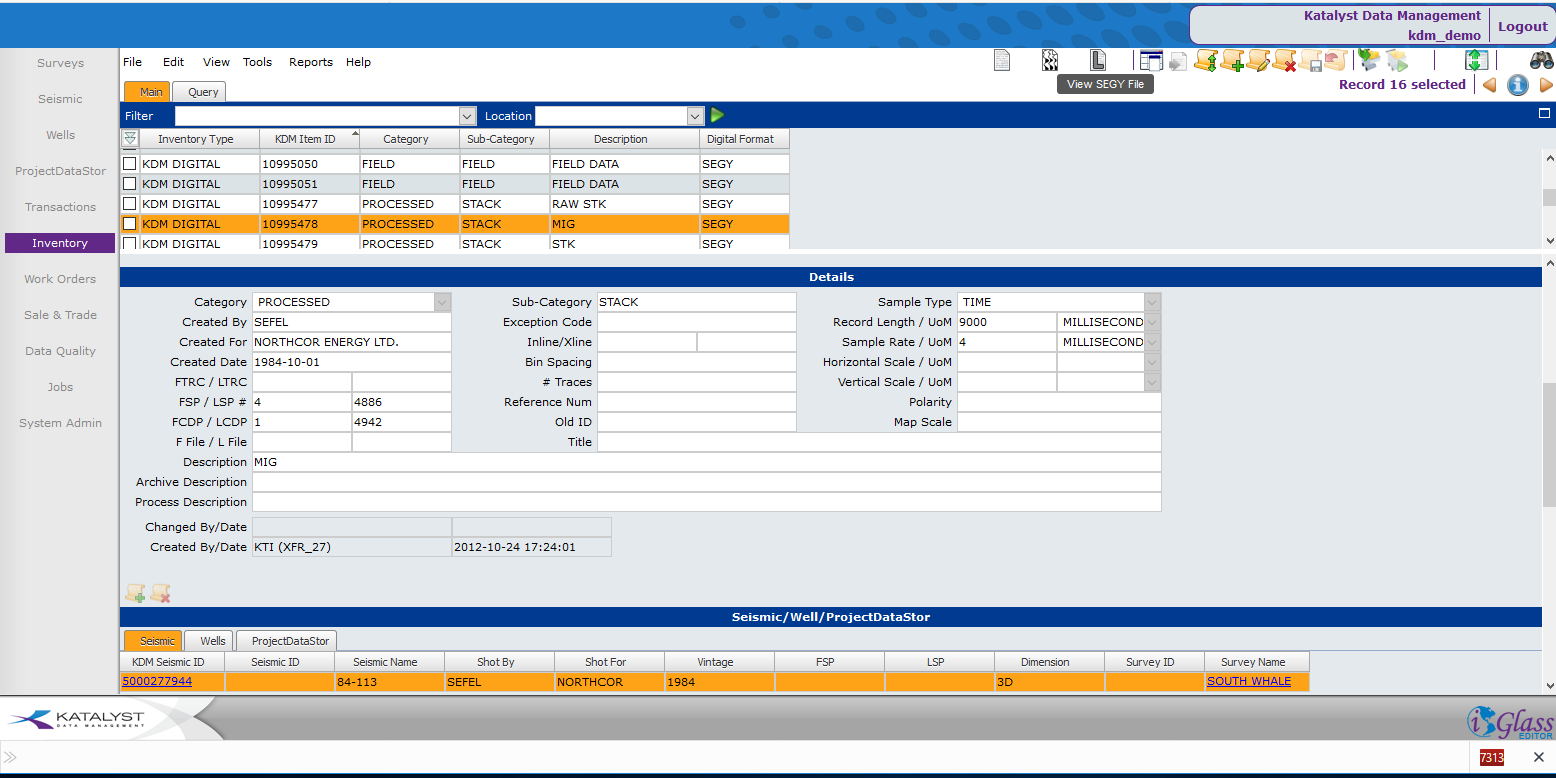Close the bottom bar with X
Viewport: 1556px width, 778px height.
click(x=1539, y=757)
